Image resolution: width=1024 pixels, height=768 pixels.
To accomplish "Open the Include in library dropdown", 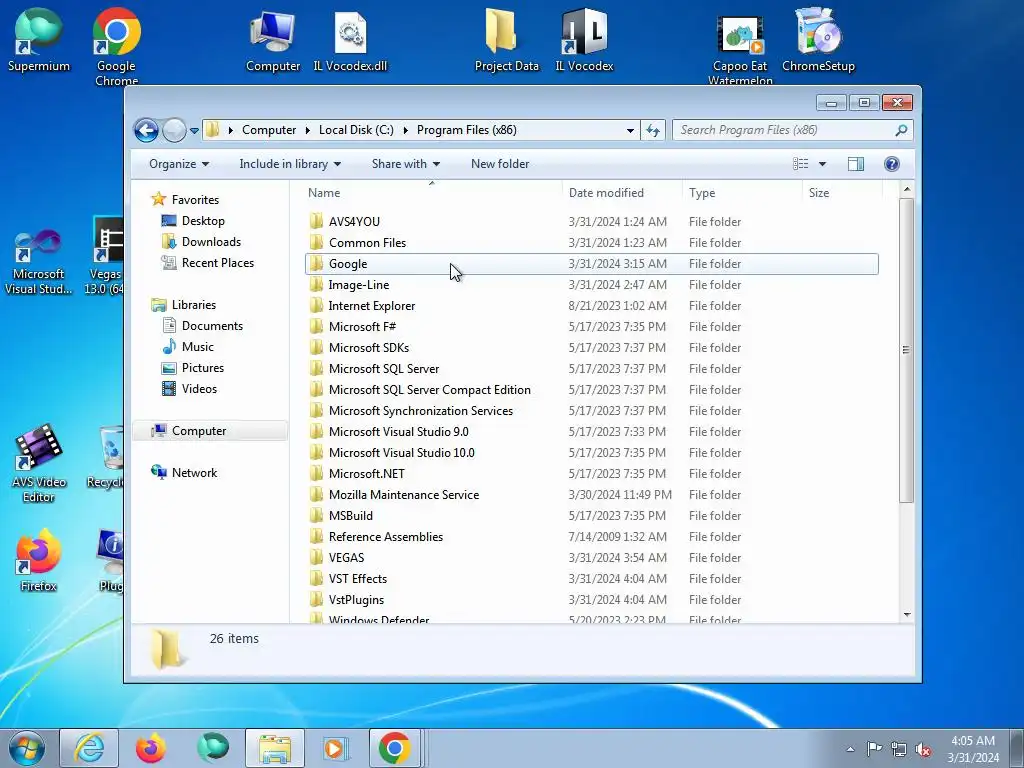I will [290, 164].
